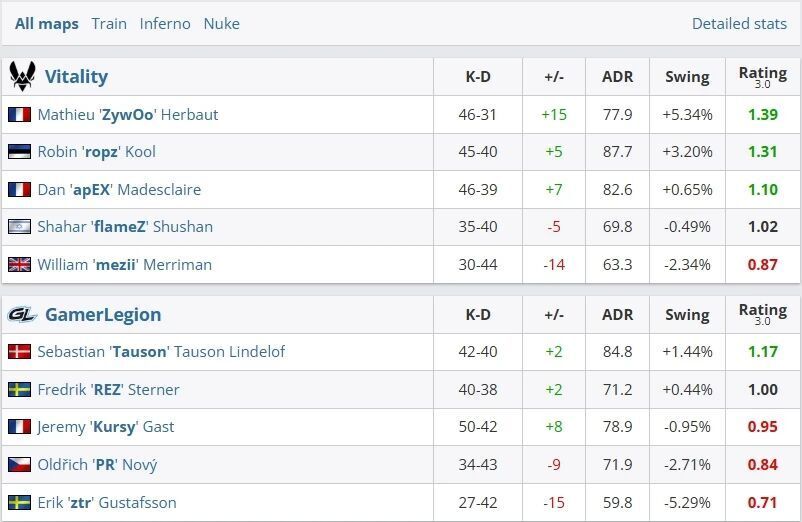Screen dimensions: 802x522
Task: Click the GamerLegion team logo icon
Action: coord(22,314)
